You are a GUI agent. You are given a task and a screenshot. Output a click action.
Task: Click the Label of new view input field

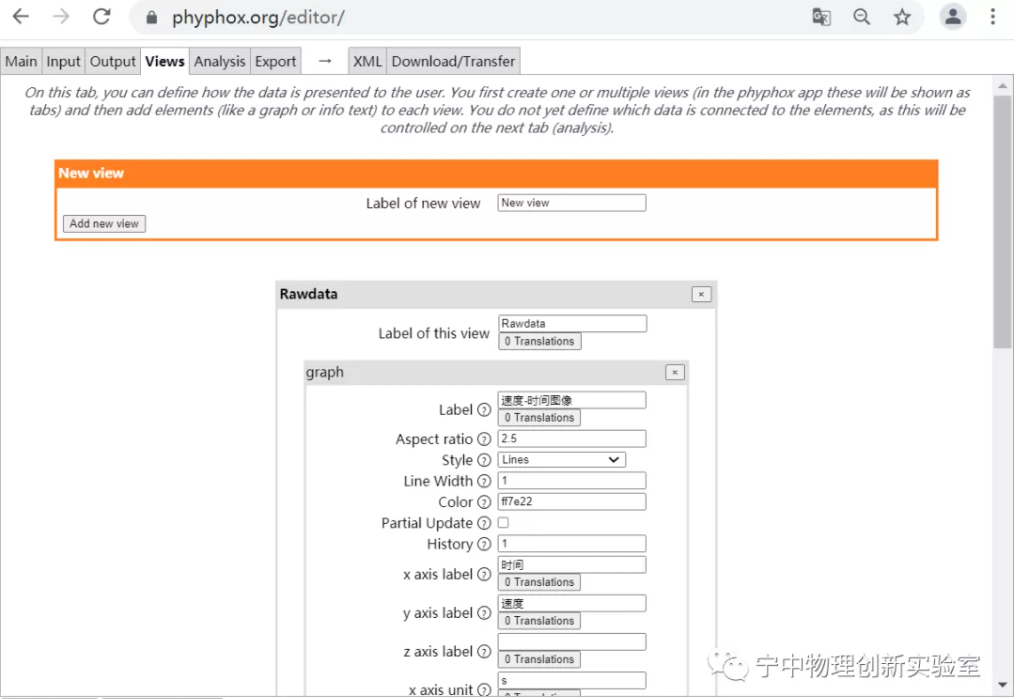(x=571, y=202)
